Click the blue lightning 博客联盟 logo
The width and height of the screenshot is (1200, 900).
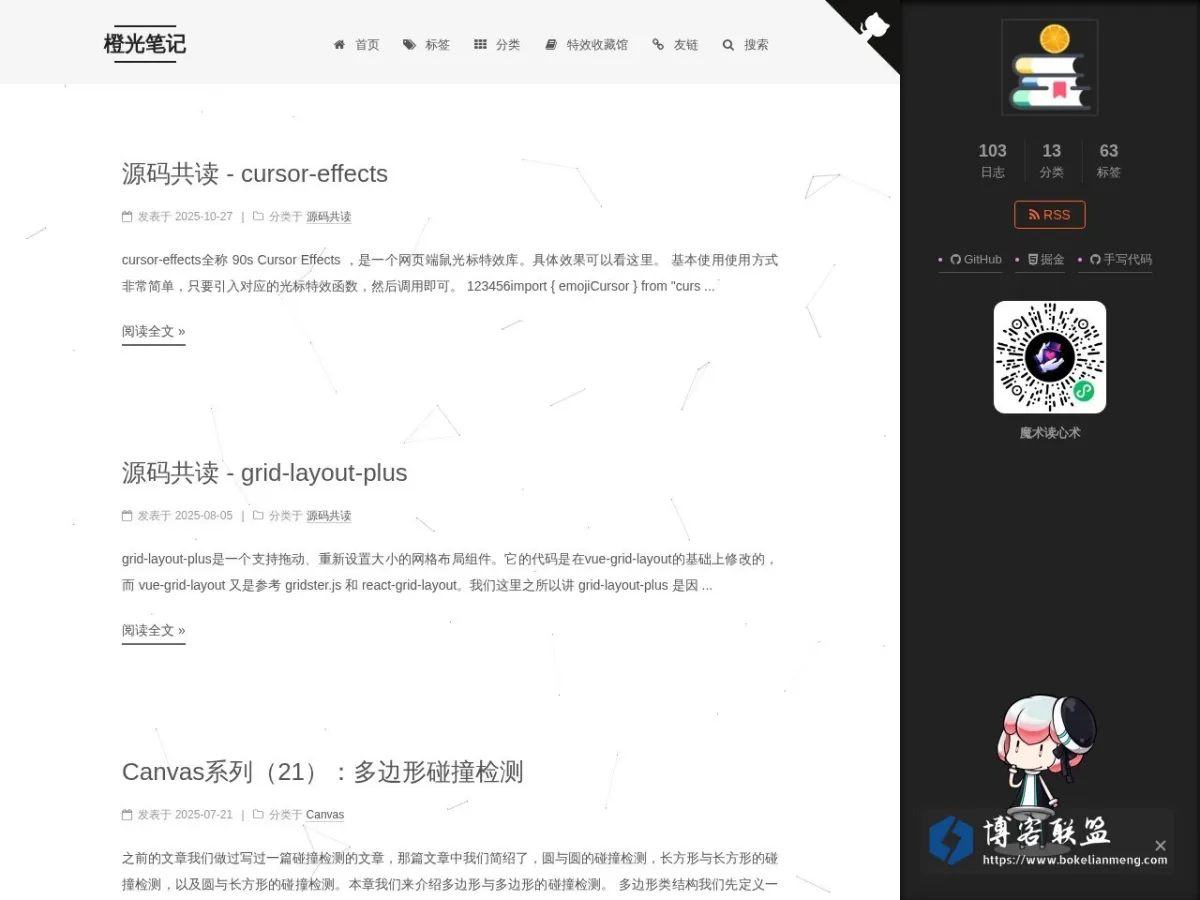coord(950,840)
